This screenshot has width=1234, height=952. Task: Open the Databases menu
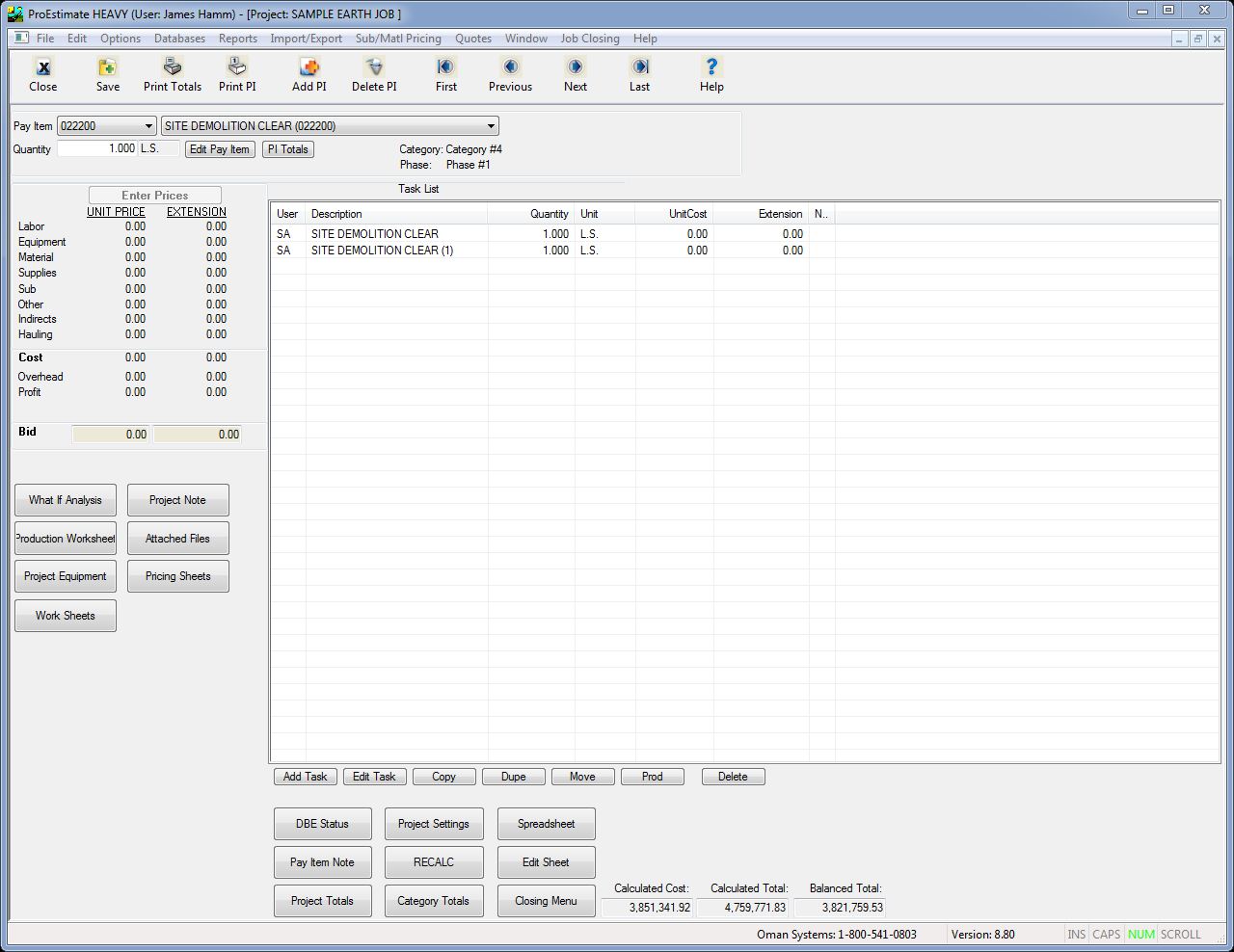179,39
